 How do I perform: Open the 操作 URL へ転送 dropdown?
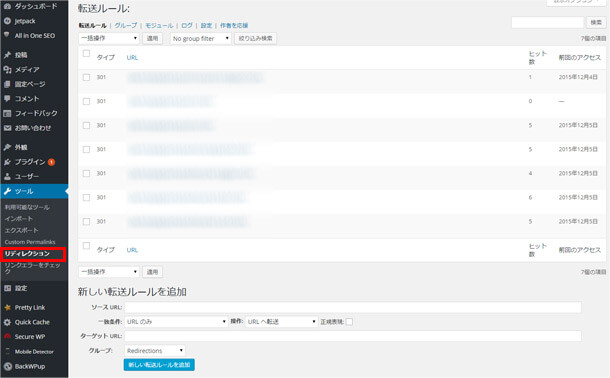(282, 322)
